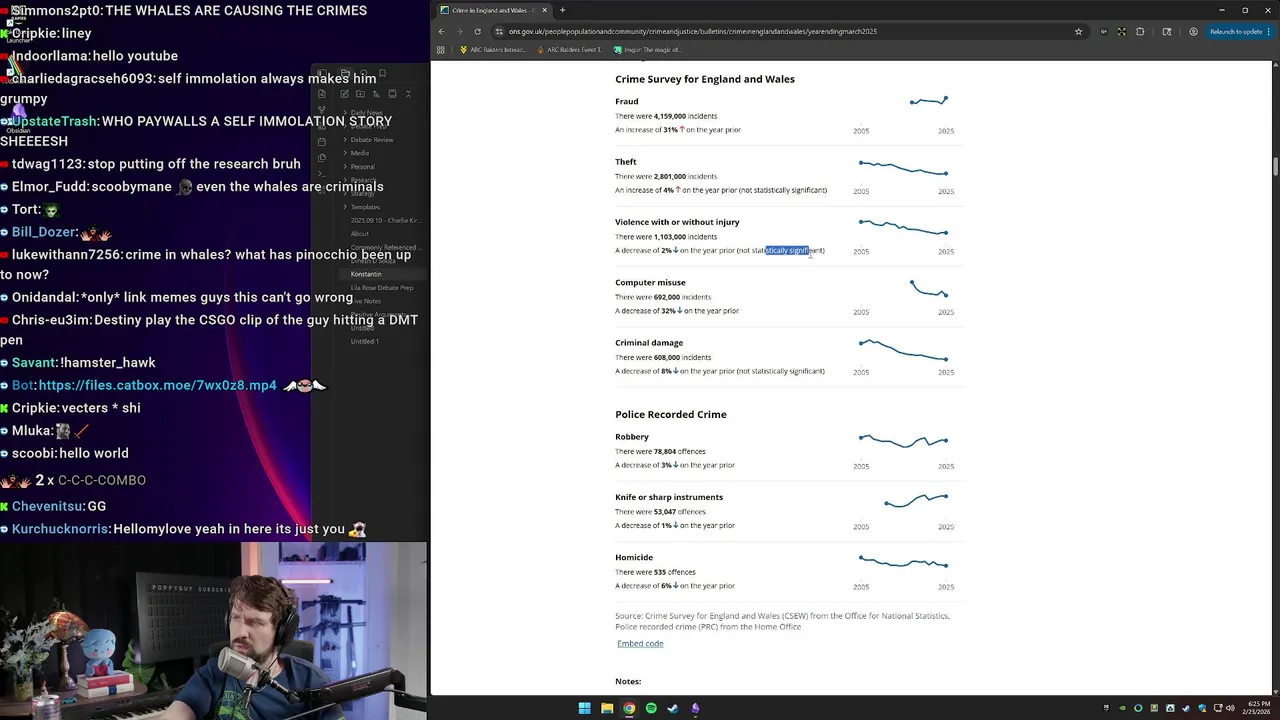Open the Windows Start menu

584,708
